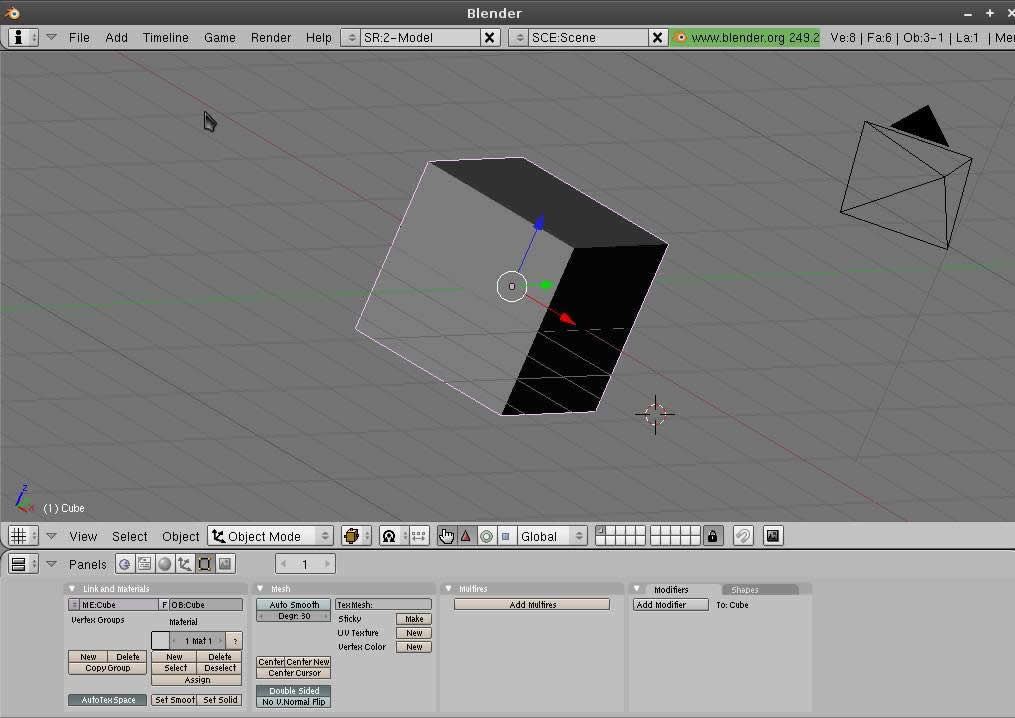The width and height of the screenshot is (1015, 718).
Task: Toggle AutoTexSpace button
Action: coord(107,700)
